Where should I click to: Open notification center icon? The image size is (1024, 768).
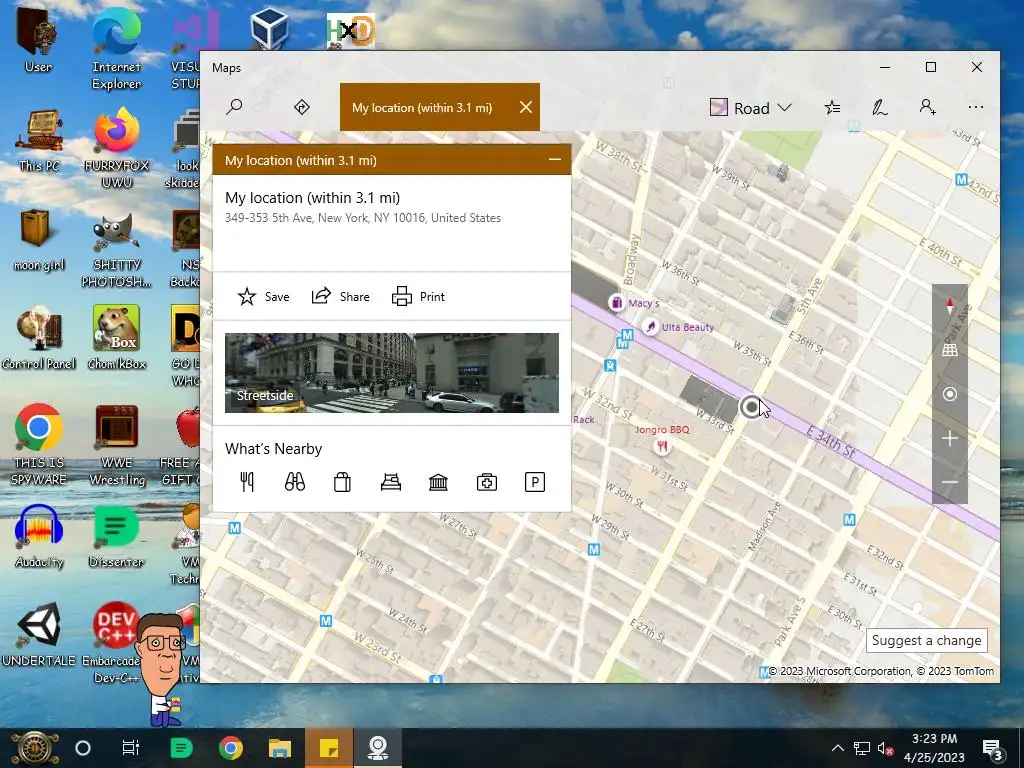992,749
